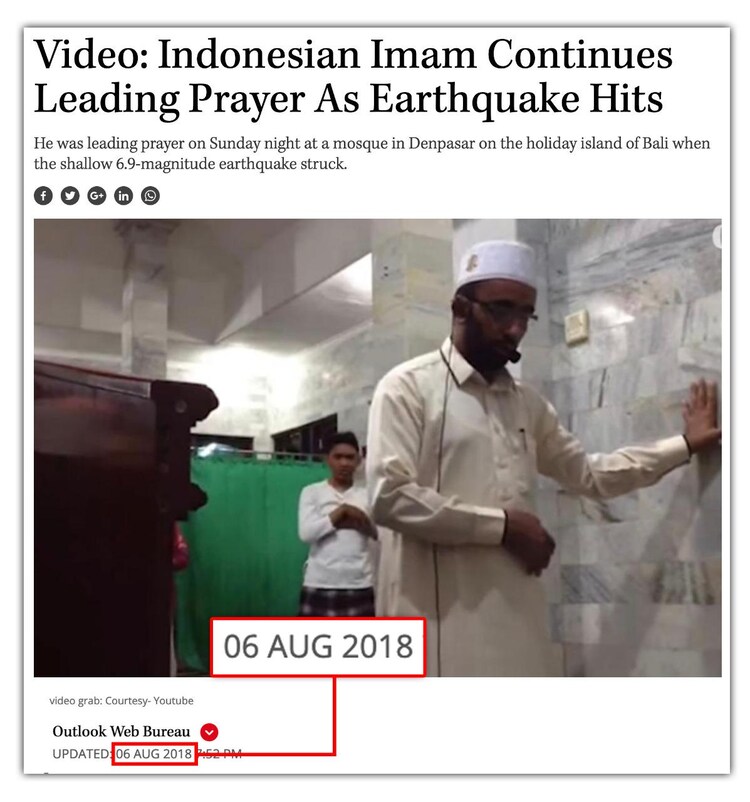Image resolution: width=750 pixels, height=802 pixels.
Task: Send the article through WhatsApp icon
Action: tap(150, 195)
